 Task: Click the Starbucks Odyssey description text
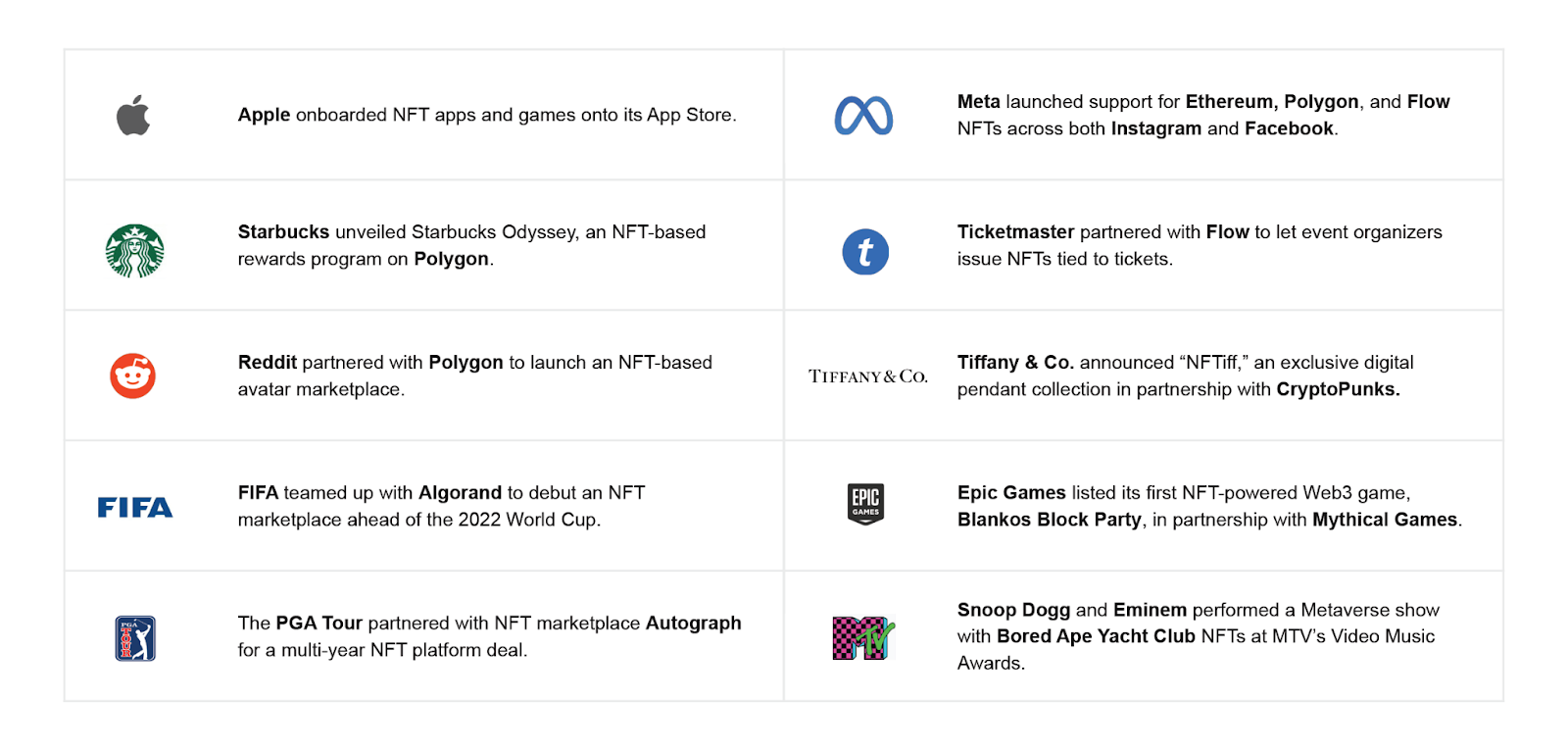pos(471,245)
